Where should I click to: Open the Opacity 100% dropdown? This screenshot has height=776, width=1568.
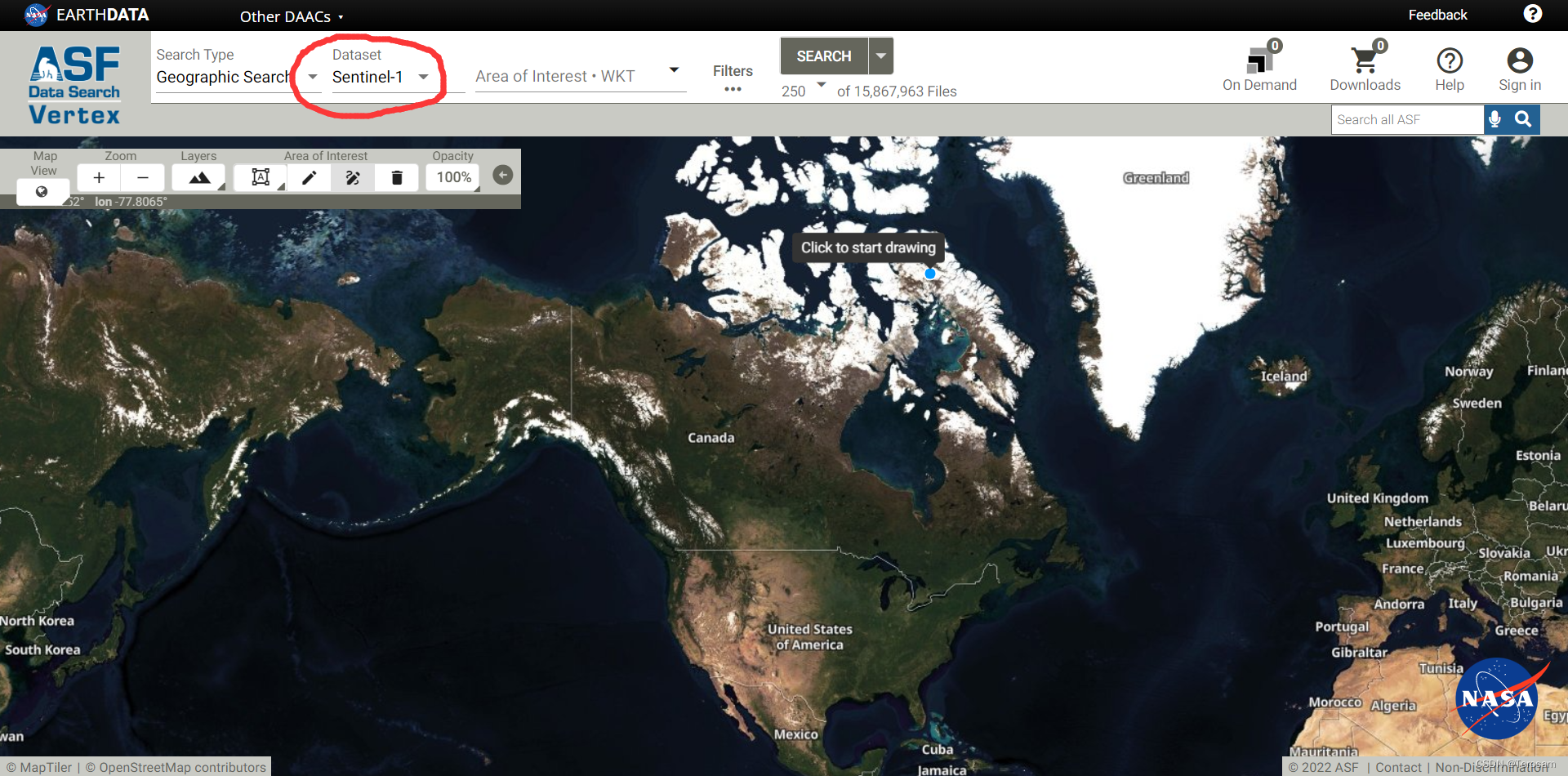[454, 177]
